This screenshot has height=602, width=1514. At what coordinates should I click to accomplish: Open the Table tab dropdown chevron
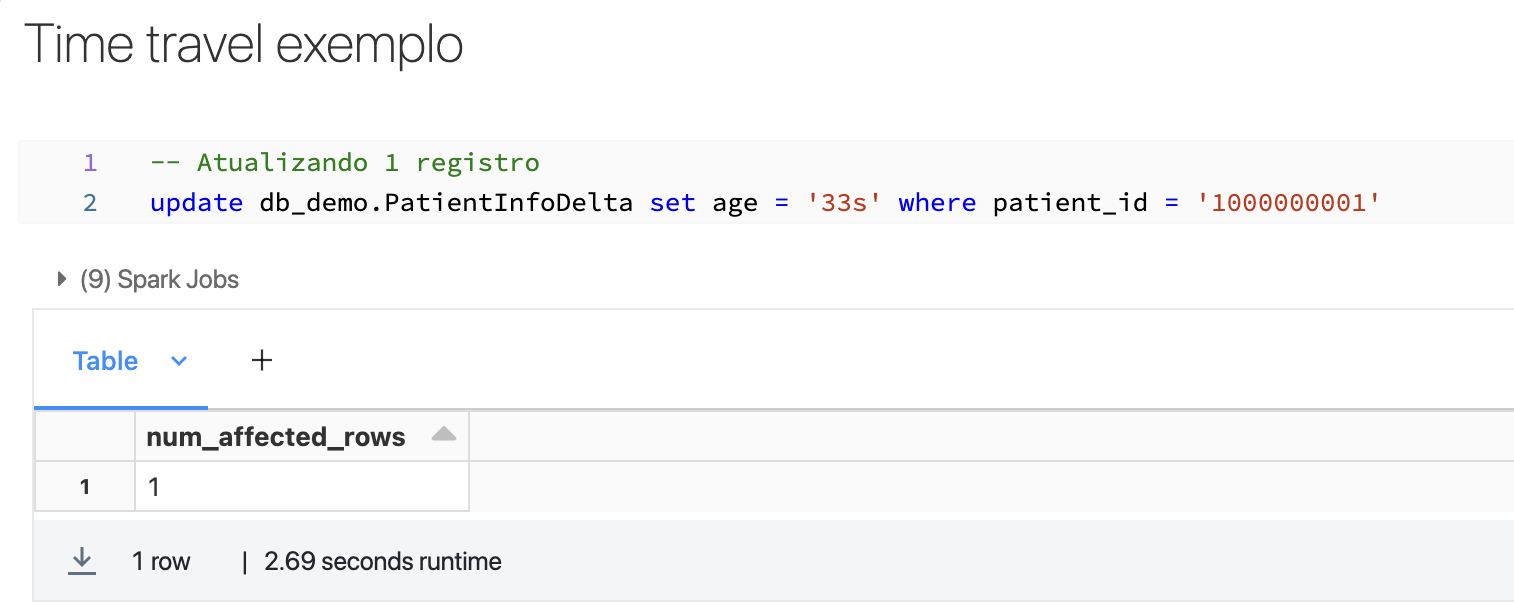point(179,361)
